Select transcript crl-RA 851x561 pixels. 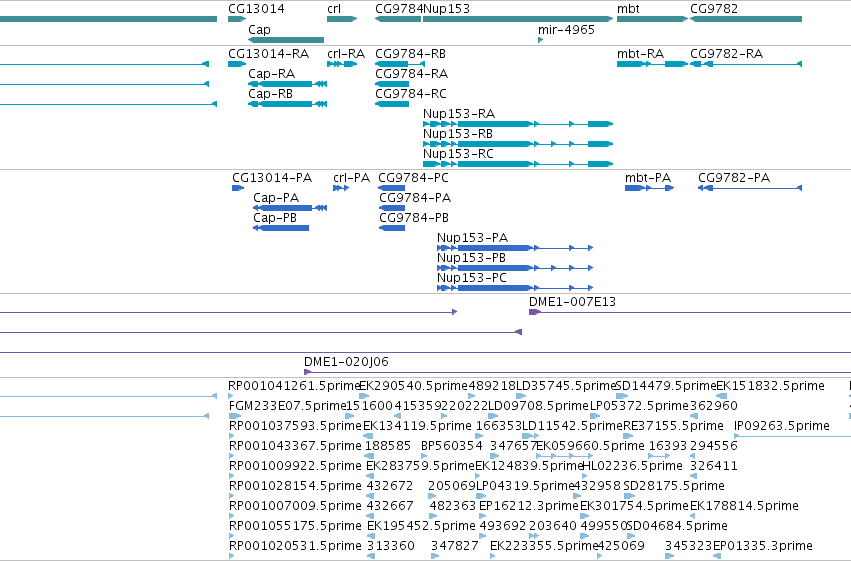pos(346,54)
